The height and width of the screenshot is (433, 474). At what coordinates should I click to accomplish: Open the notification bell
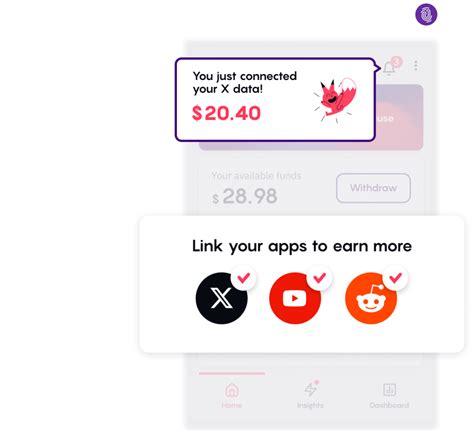[389, 68]
